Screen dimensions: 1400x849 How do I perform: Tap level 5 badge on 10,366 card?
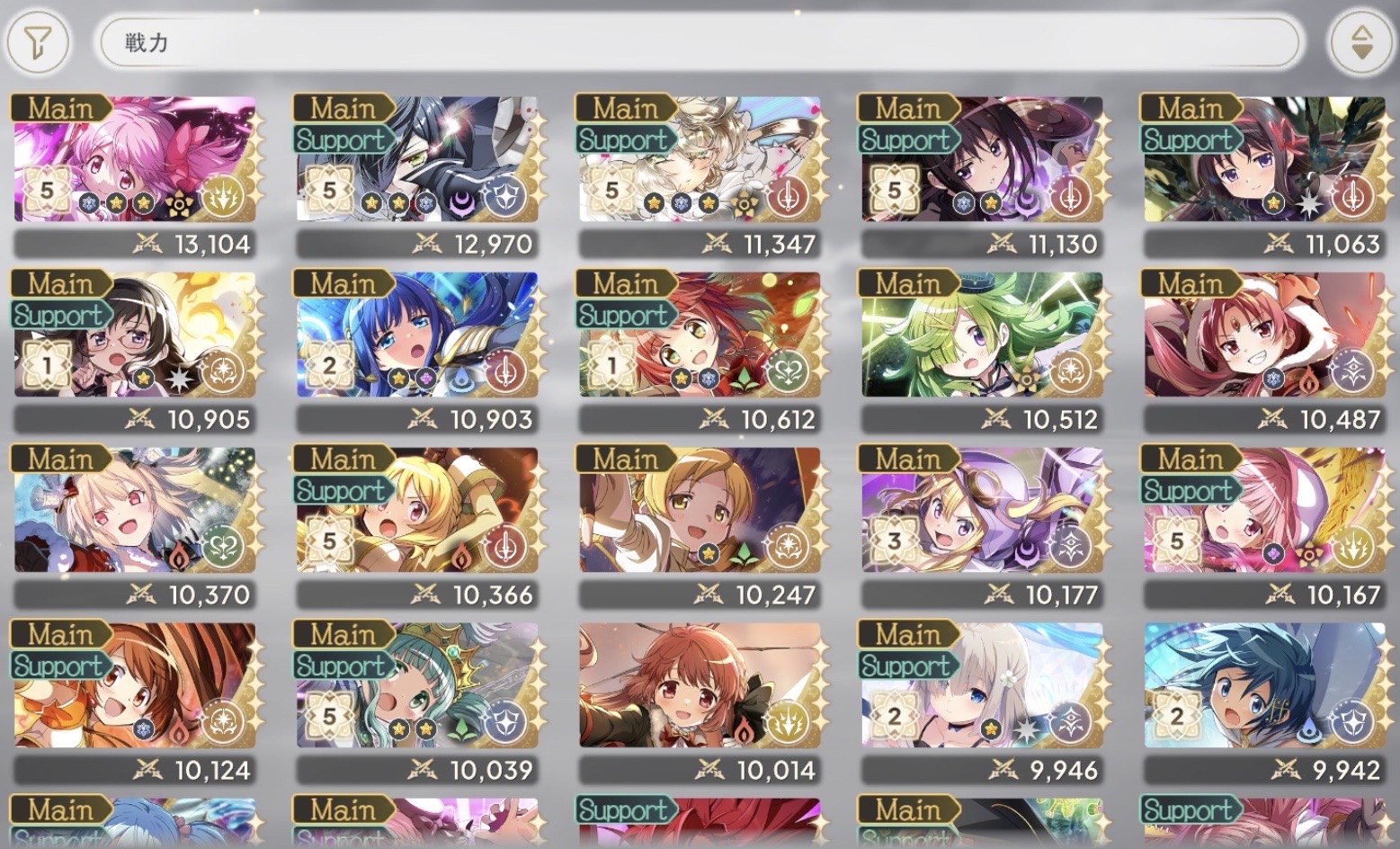329,541
